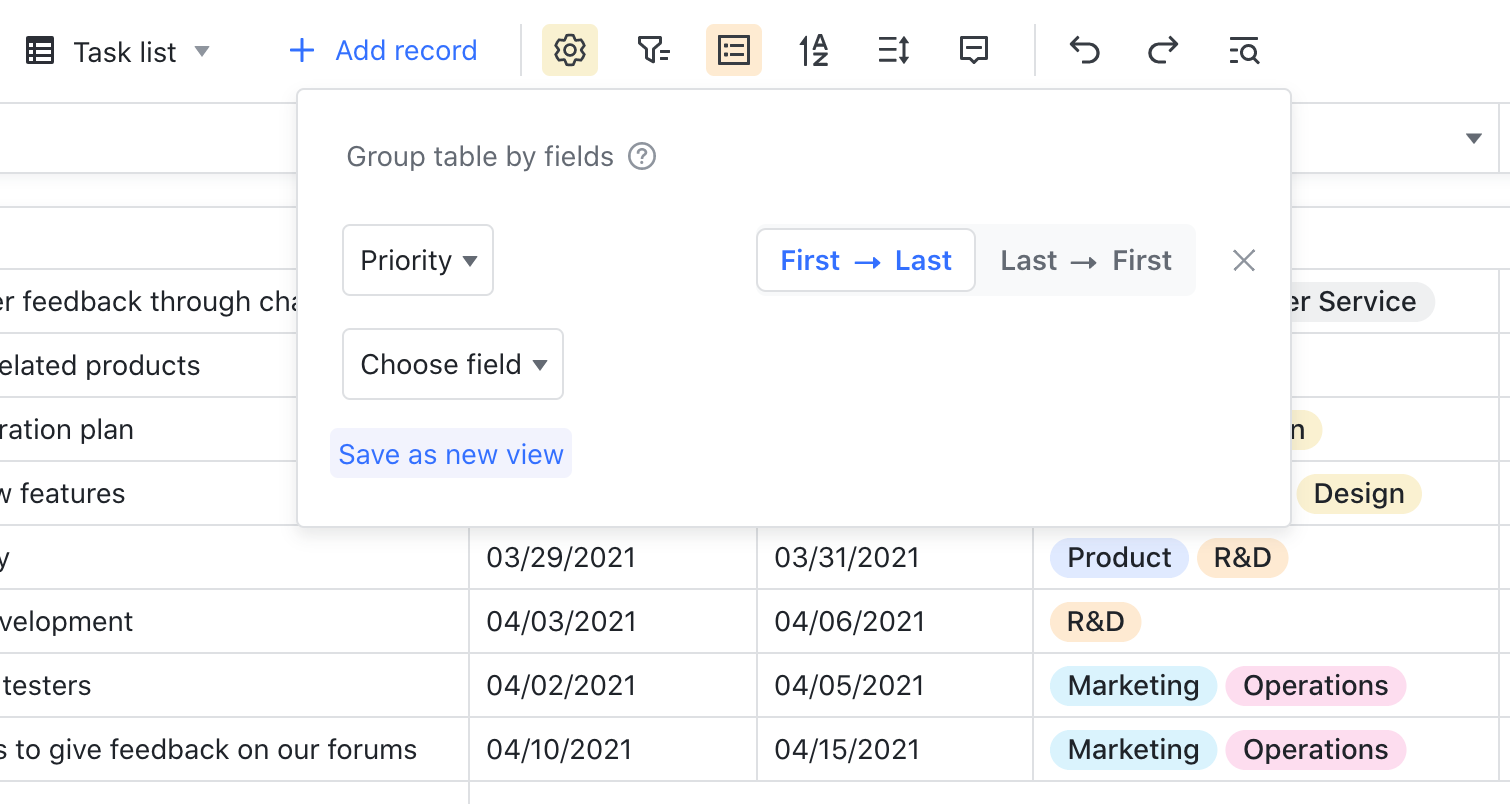This screenshot has height=804, width=1510.
Task: Click the 03/29/2021 date cell
Action: pos(613,557)
